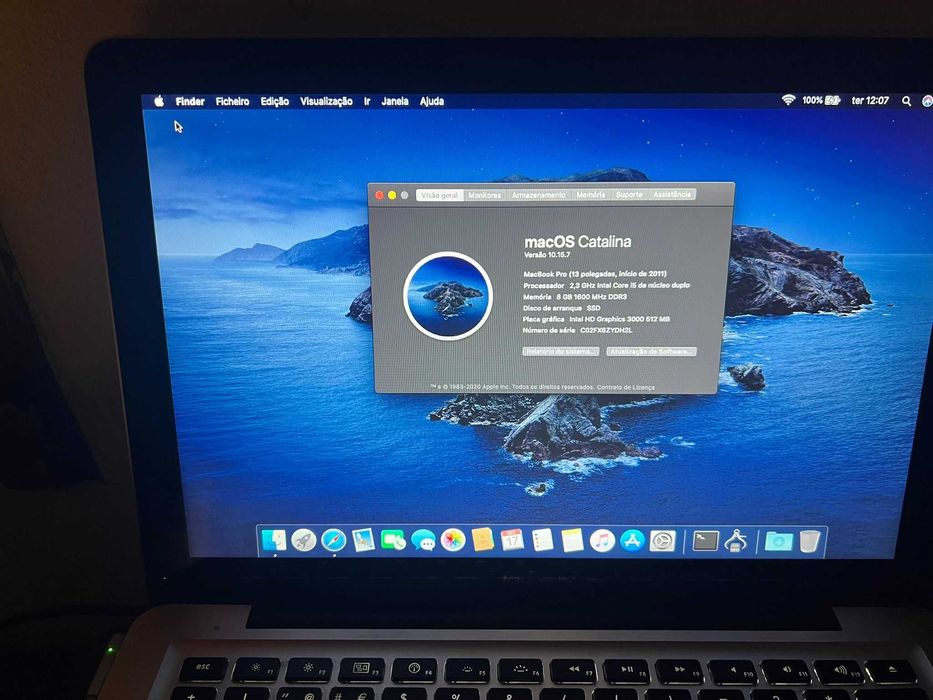
Task: Open the Ficheiro menu
Action: click(232, 101)
